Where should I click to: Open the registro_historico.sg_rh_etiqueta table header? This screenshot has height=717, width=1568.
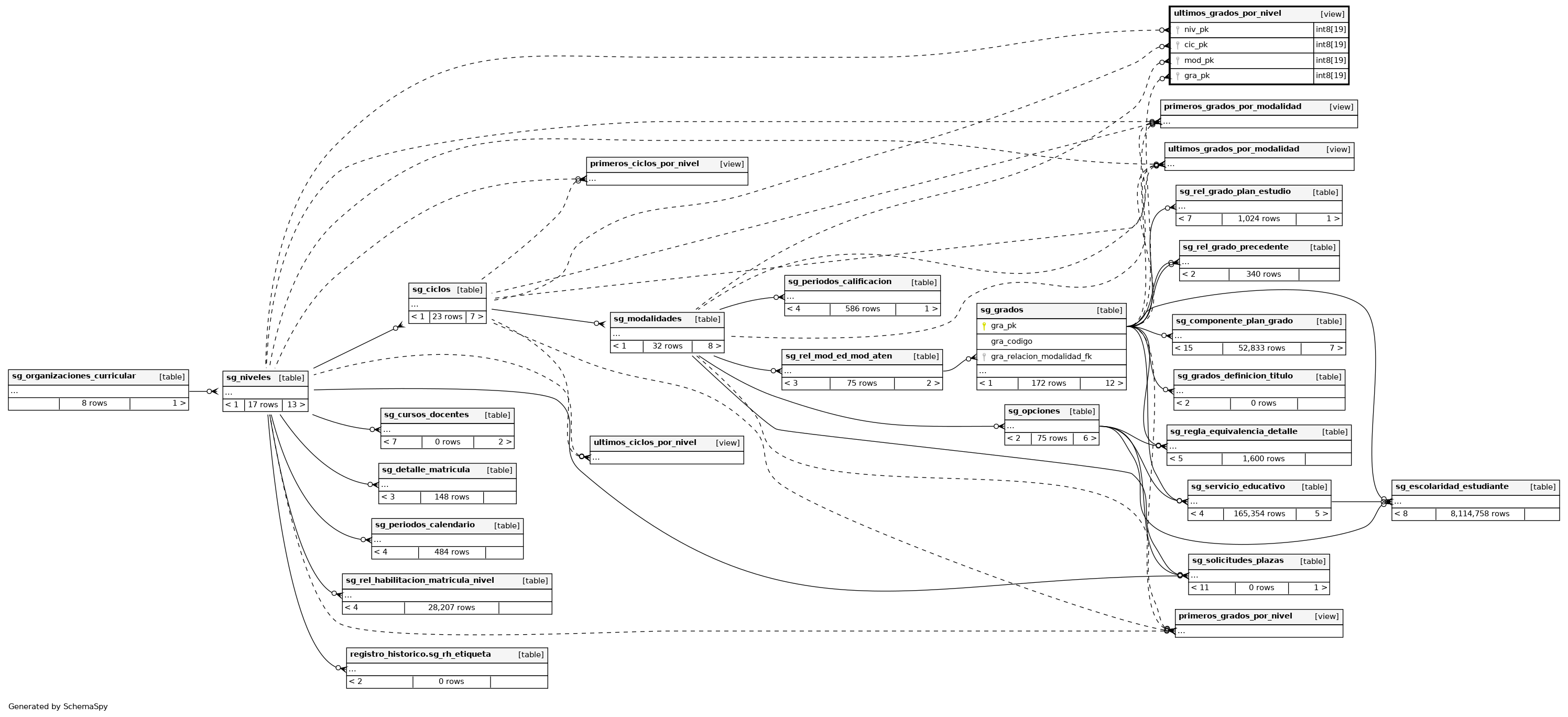(x=420, y=654)
